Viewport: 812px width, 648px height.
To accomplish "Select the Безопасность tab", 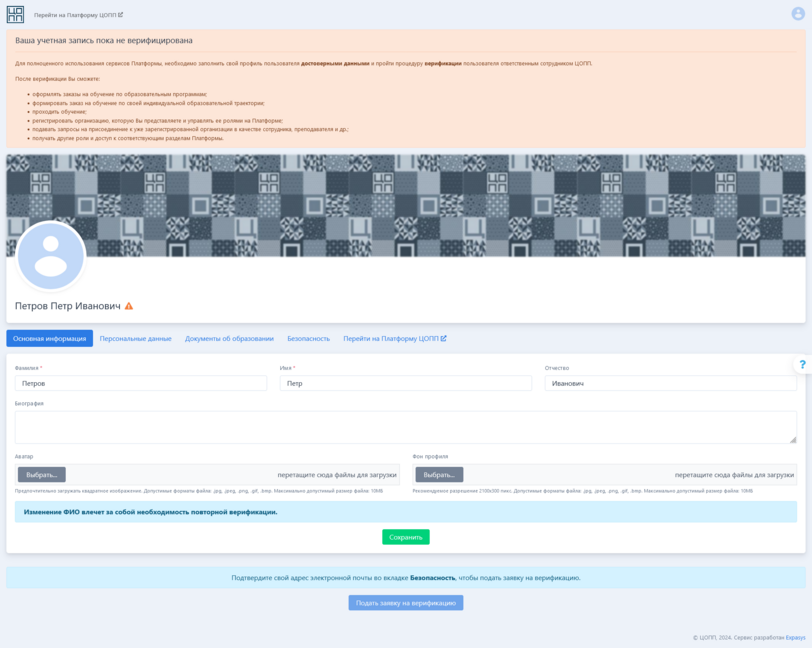I will 308,339.
